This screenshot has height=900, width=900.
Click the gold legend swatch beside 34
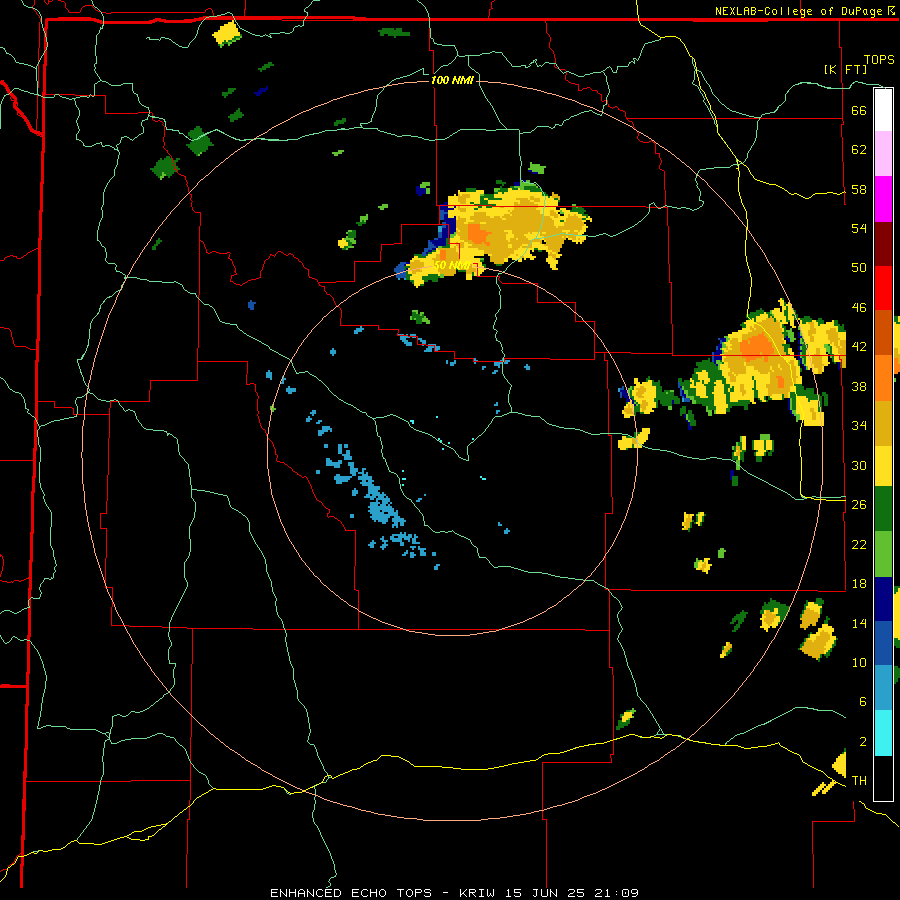click(x=883, y=422)
